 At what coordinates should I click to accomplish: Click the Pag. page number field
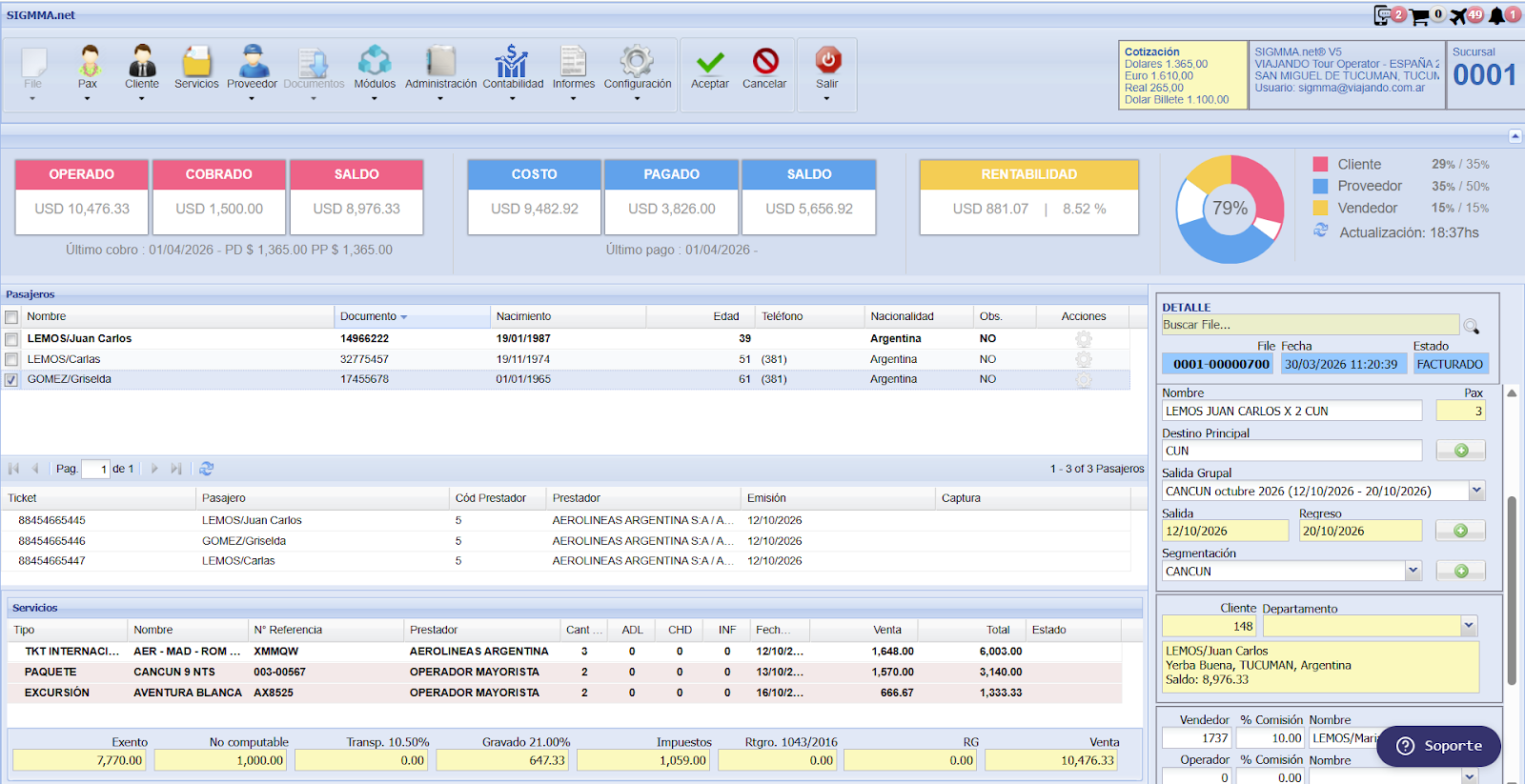[x=95, y=469]
